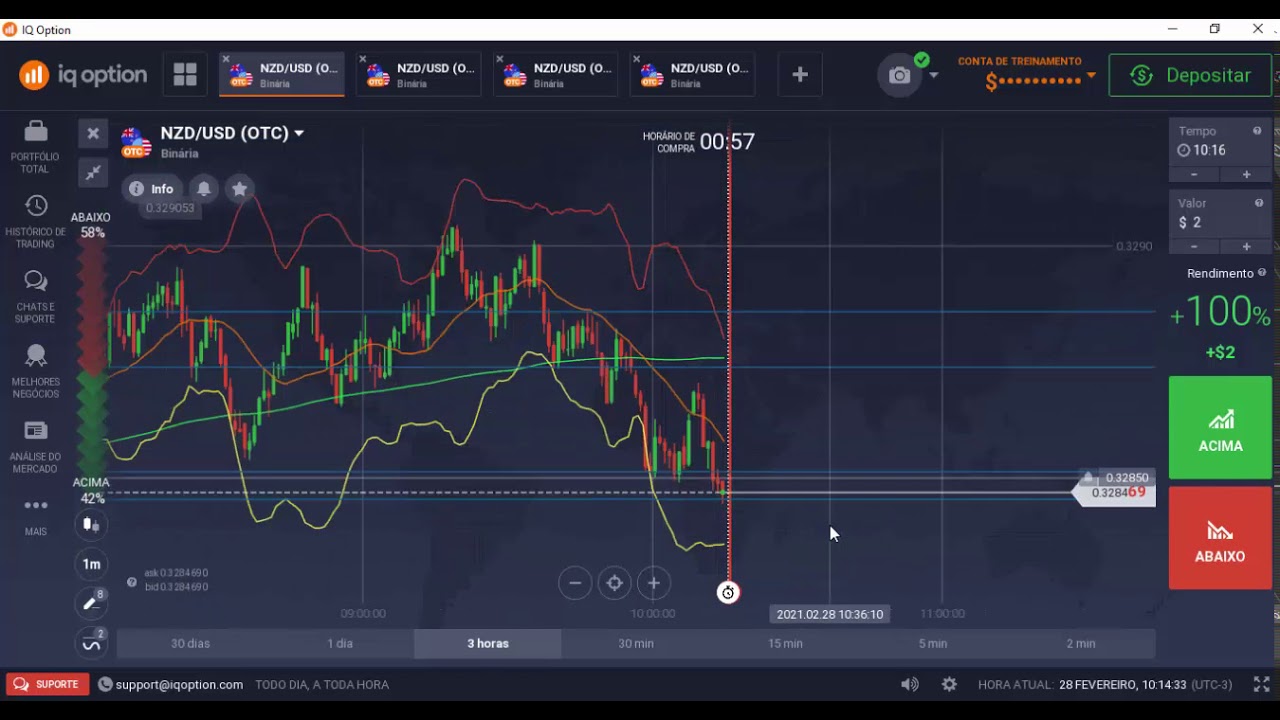Click the trader sentiment ABAIXO/ACIMA bar
1280x720 pixels.
(x=92, y=355)
